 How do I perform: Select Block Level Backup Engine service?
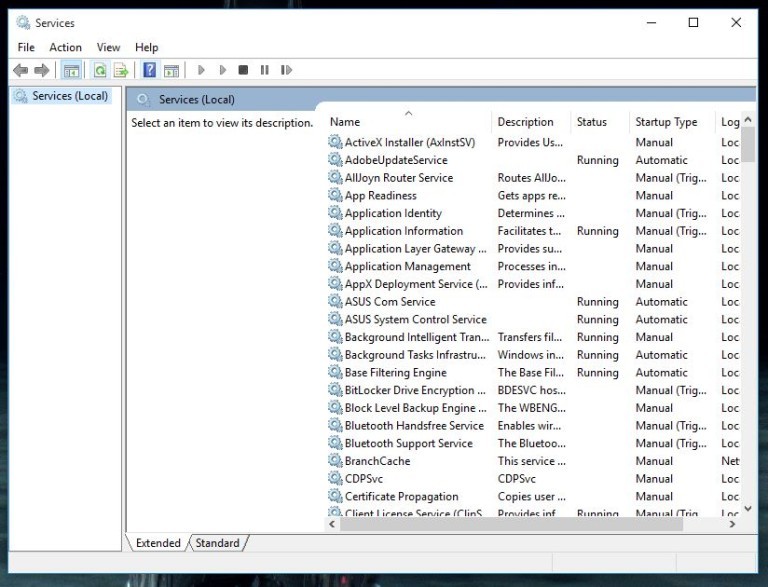533,408
